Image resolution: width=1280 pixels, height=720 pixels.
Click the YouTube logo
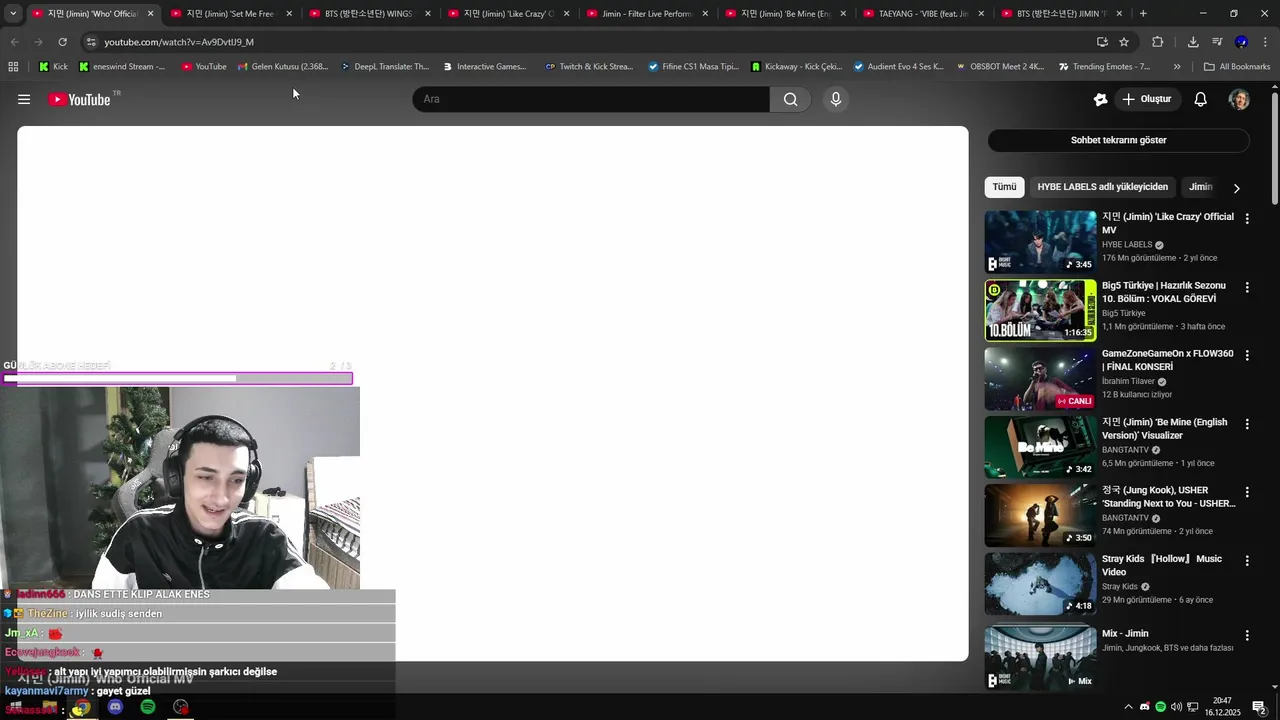click(x=80, y=99)
